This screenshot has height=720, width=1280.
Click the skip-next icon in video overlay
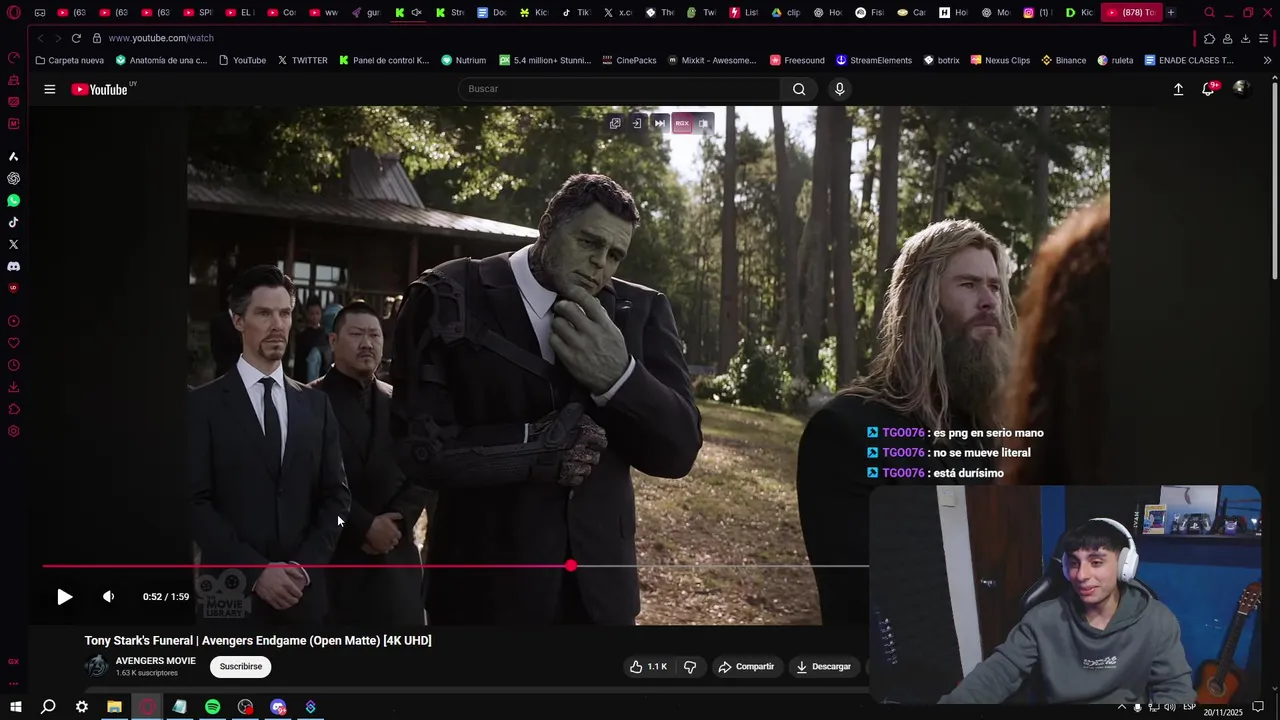point(659,124)
